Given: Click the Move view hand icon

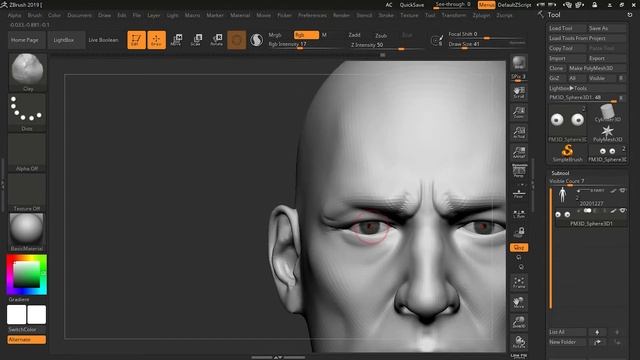Looking at the screenshot, I should point(519,302).
